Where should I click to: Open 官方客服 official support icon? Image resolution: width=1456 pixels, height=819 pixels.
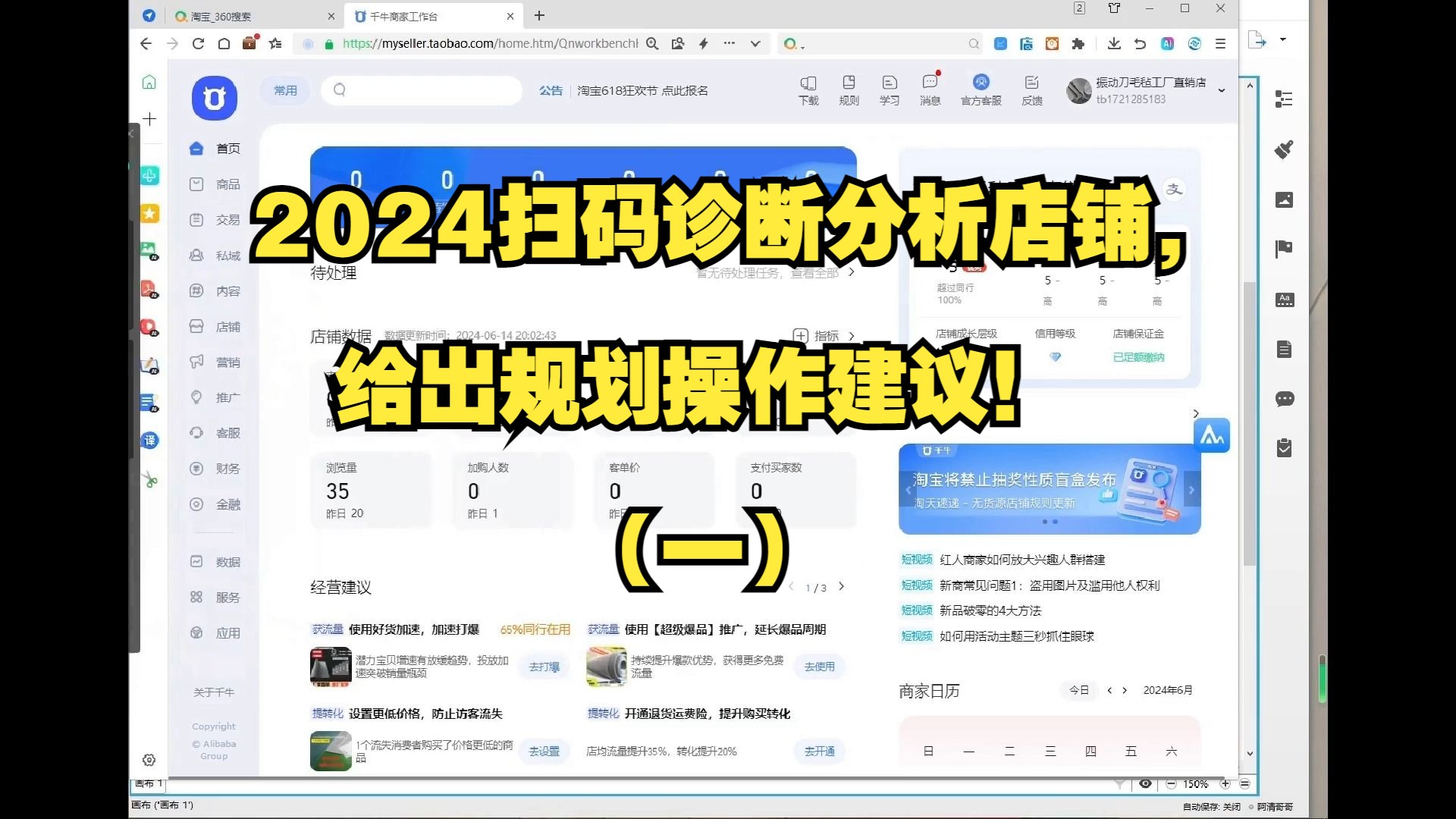click(x=981, y=90)
